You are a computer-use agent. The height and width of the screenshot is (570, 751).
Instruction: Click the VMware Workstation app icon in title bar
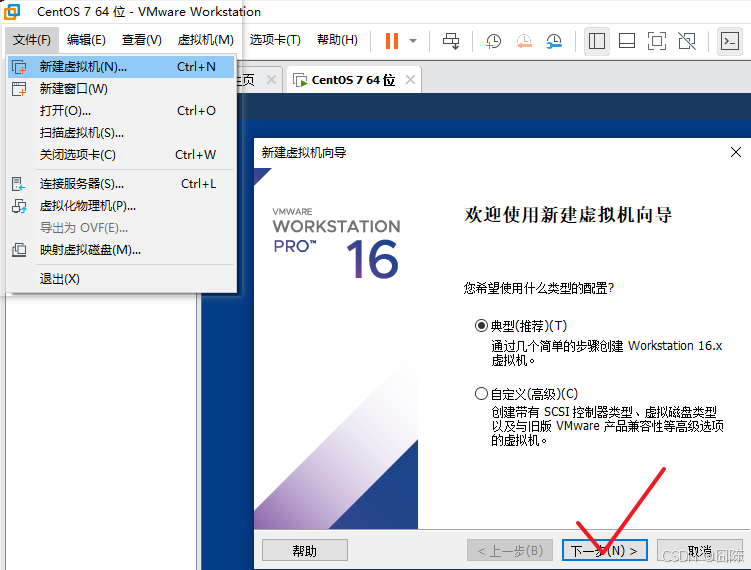(12, 11)
